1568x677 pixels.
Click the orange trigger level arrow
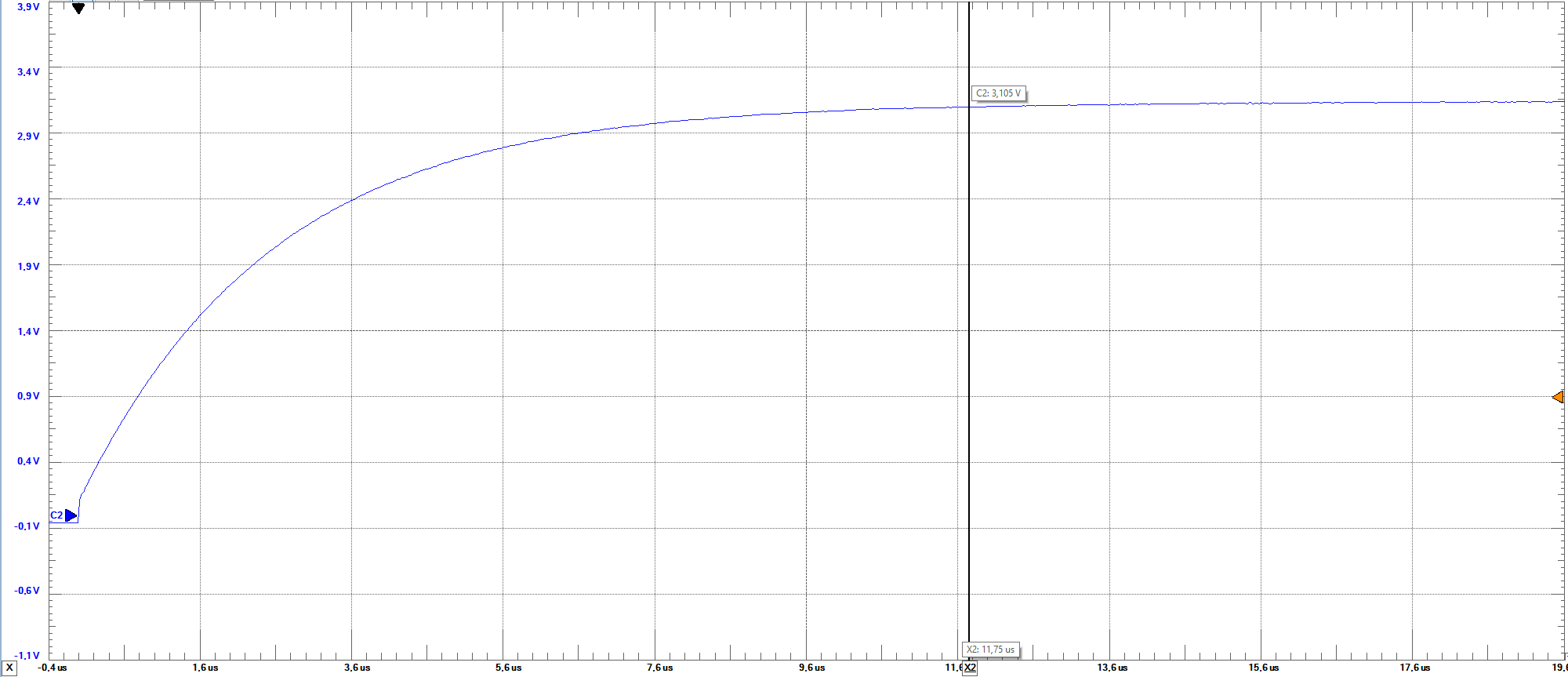point(1558,397)
